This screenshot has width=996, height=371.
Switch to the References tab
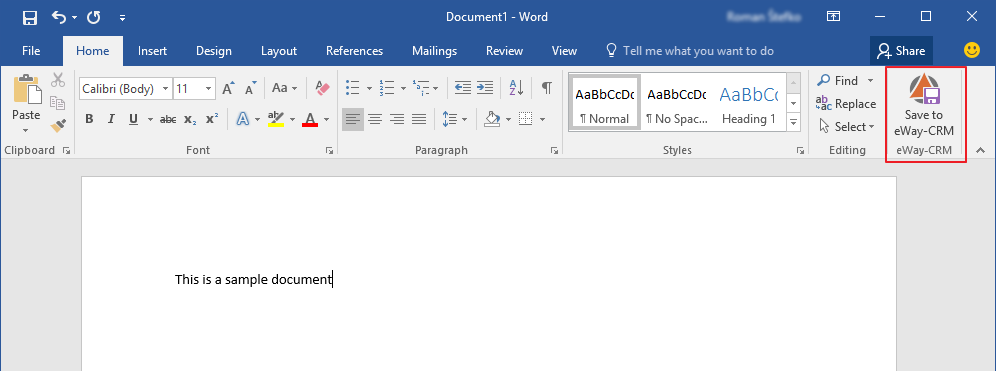354,51
